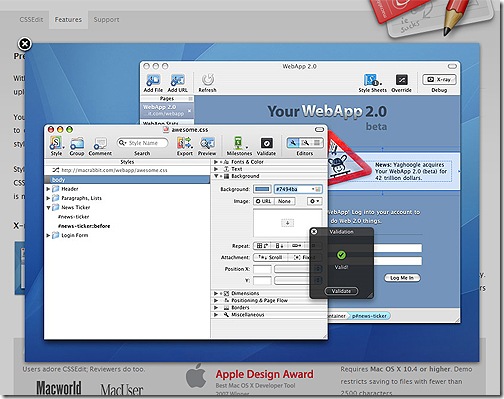Select WebApp 2.0 in Pages list

pyautogui.click(x=167, y=110)
